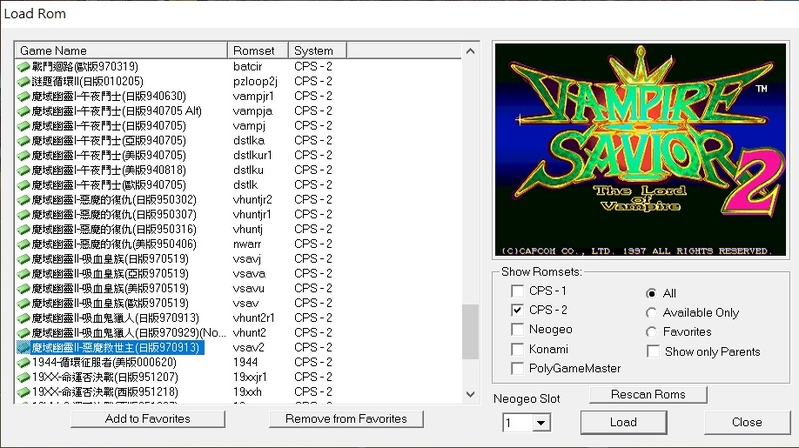The image size is (799, 448).
Task: Click the green icon beside vsavj row
Action: point(23,259)
